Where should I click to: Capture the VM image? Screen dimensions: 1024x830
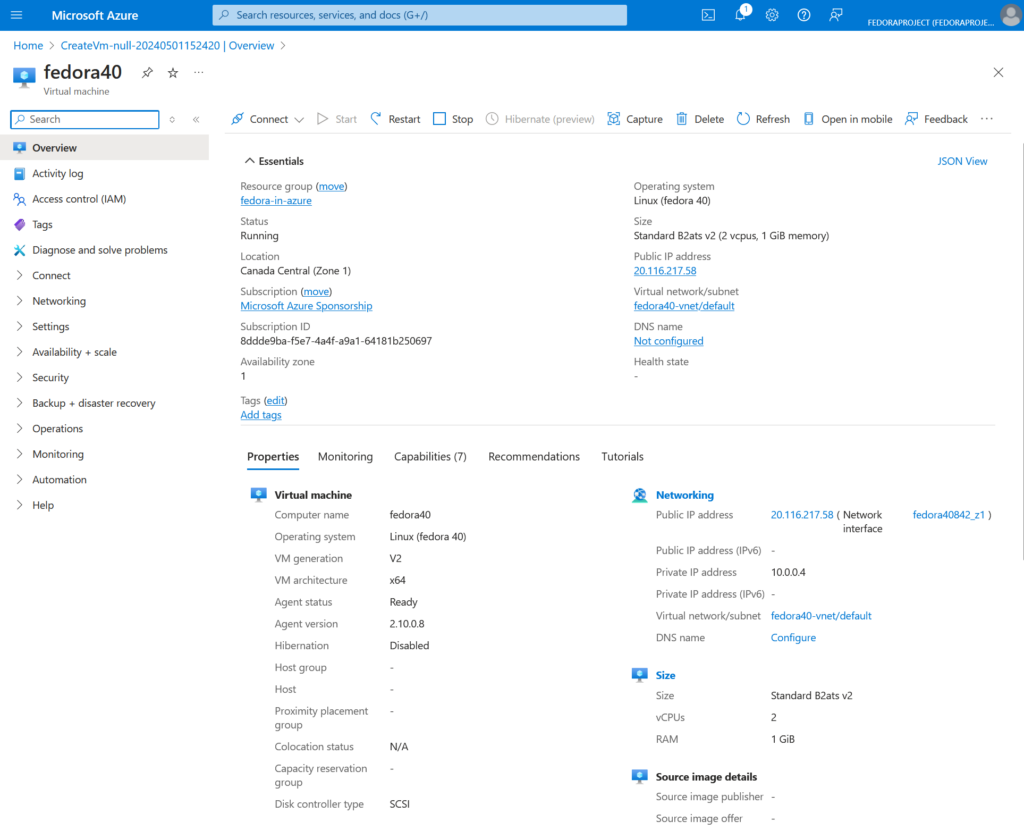coord(635,119)
